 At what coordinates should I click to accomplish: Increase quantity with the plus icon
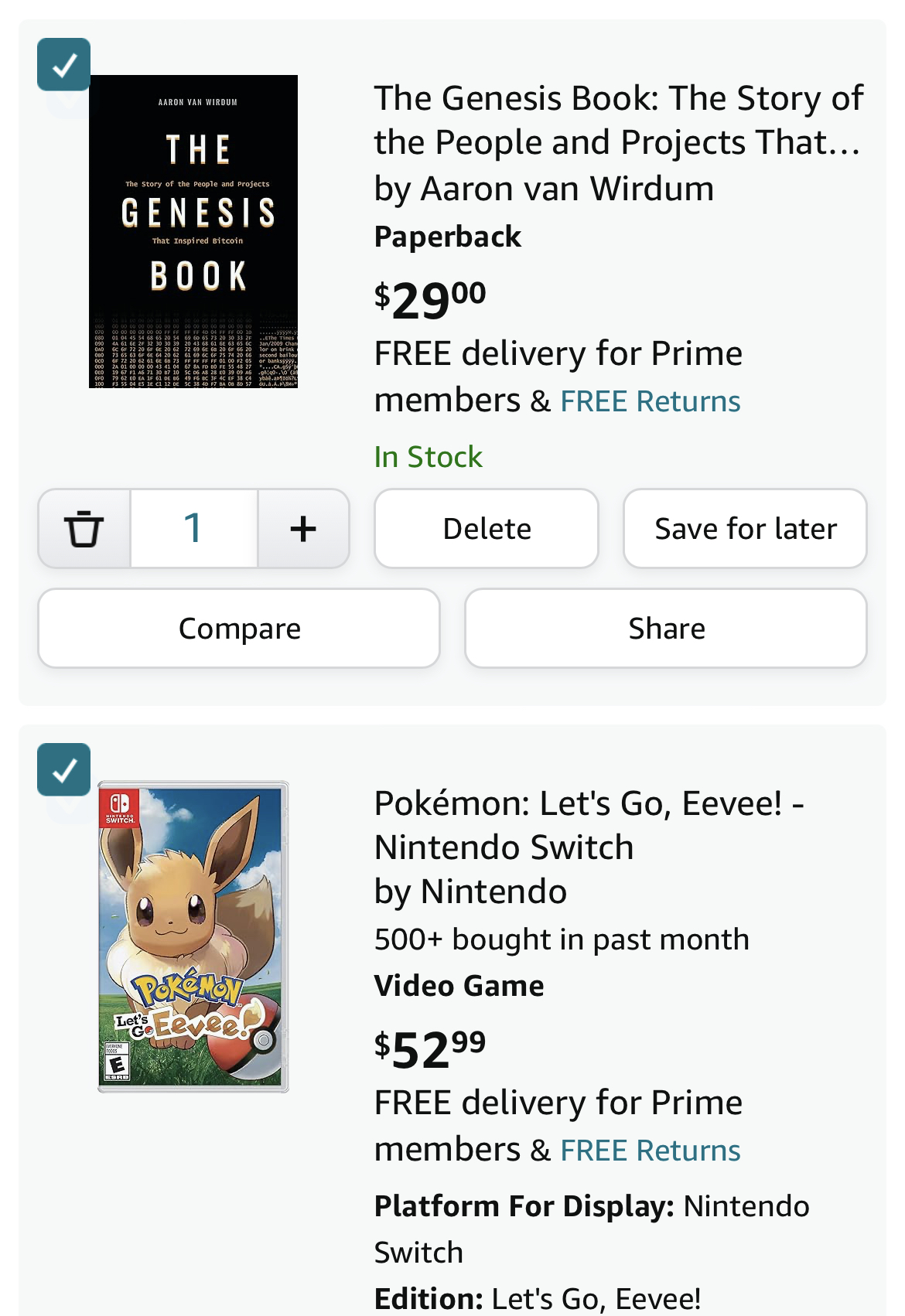tap(303, 529)
